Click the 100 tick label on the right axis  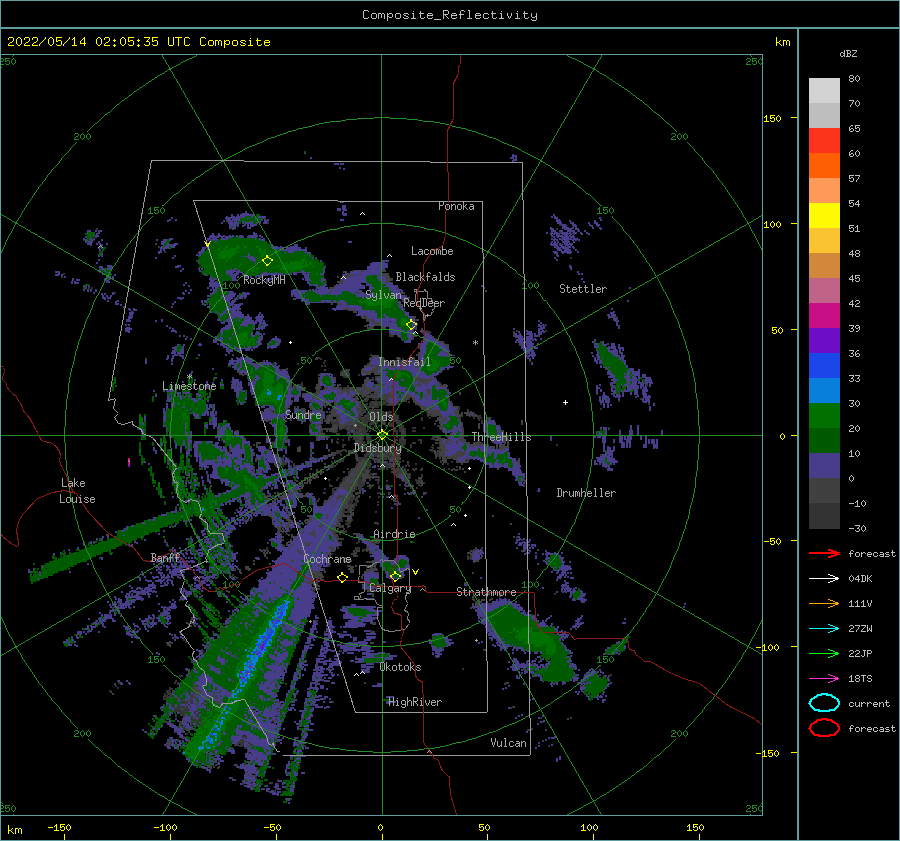pos(772,224)
